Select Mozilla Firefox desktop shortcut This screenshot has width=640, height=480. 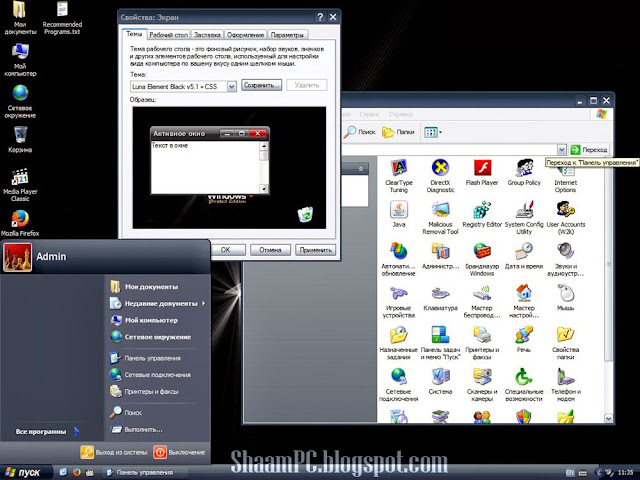coord(20,223)
